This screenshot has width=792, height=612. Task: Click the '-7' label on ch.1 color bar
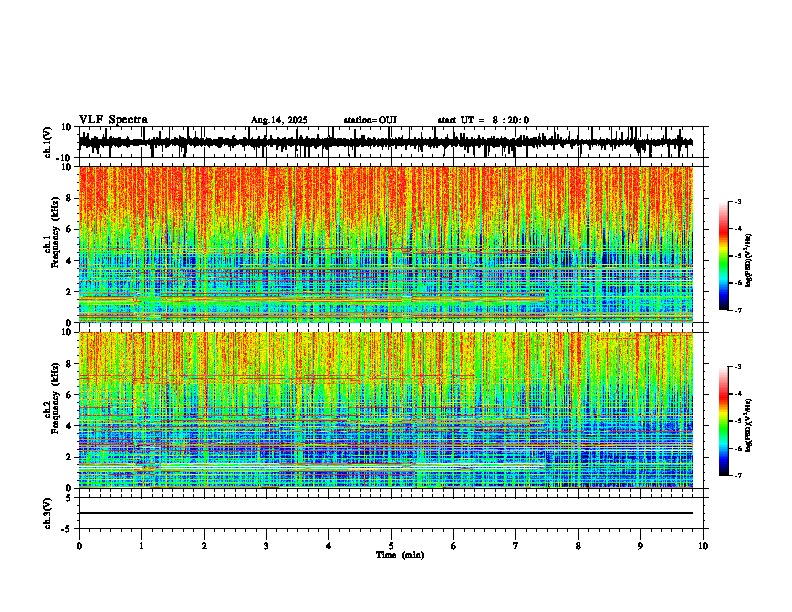[737, 310]
